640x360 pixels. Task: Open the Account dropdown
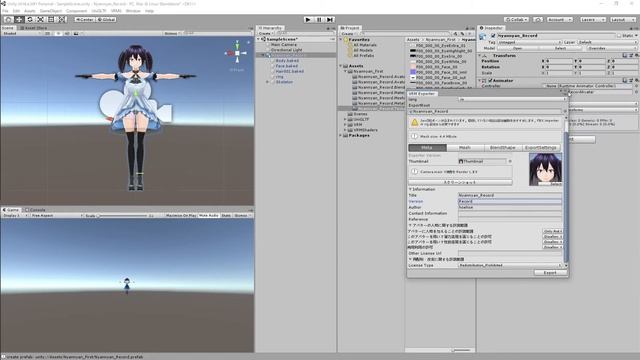[x=560, y=19]
